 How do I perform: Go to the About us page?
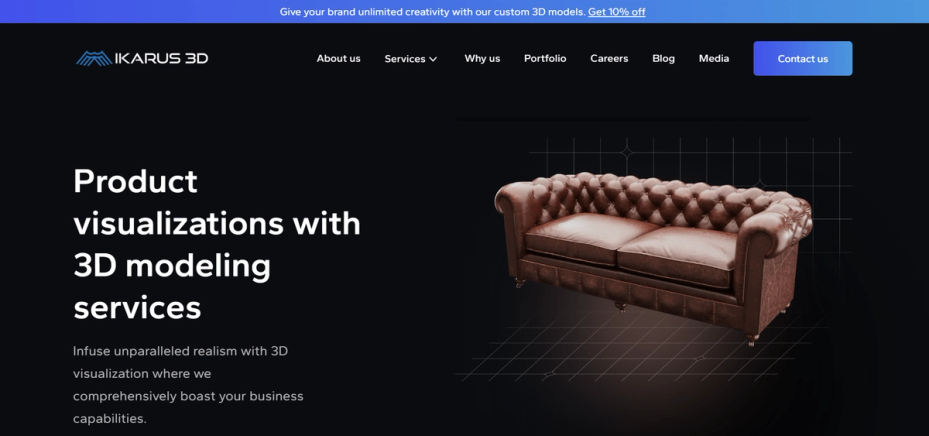[338, 58]
